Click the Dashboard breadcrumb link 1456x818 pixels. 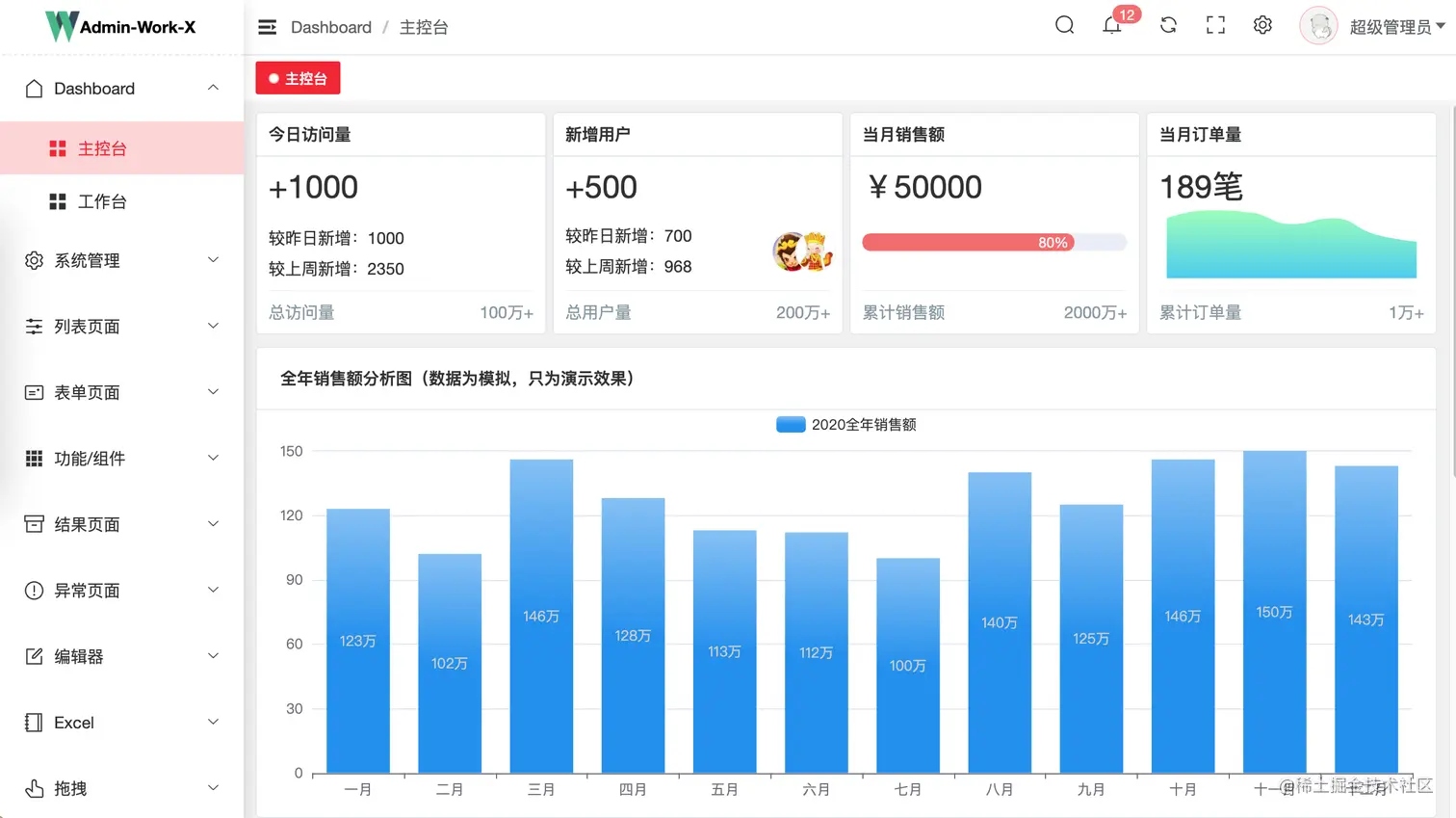[x=331, y=27]
